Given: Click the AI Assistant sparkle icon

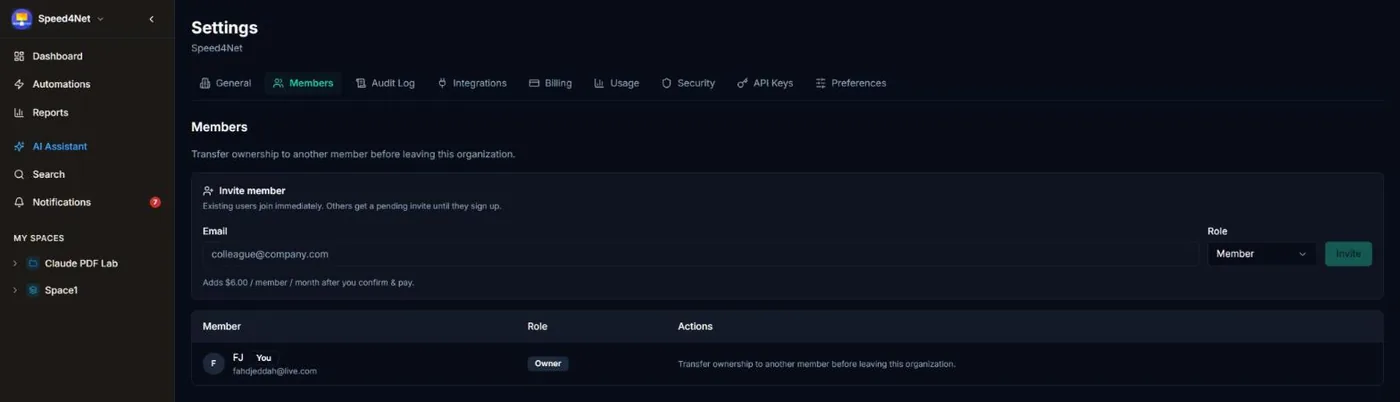Looking at the screenshot, I should pos(19,146).
